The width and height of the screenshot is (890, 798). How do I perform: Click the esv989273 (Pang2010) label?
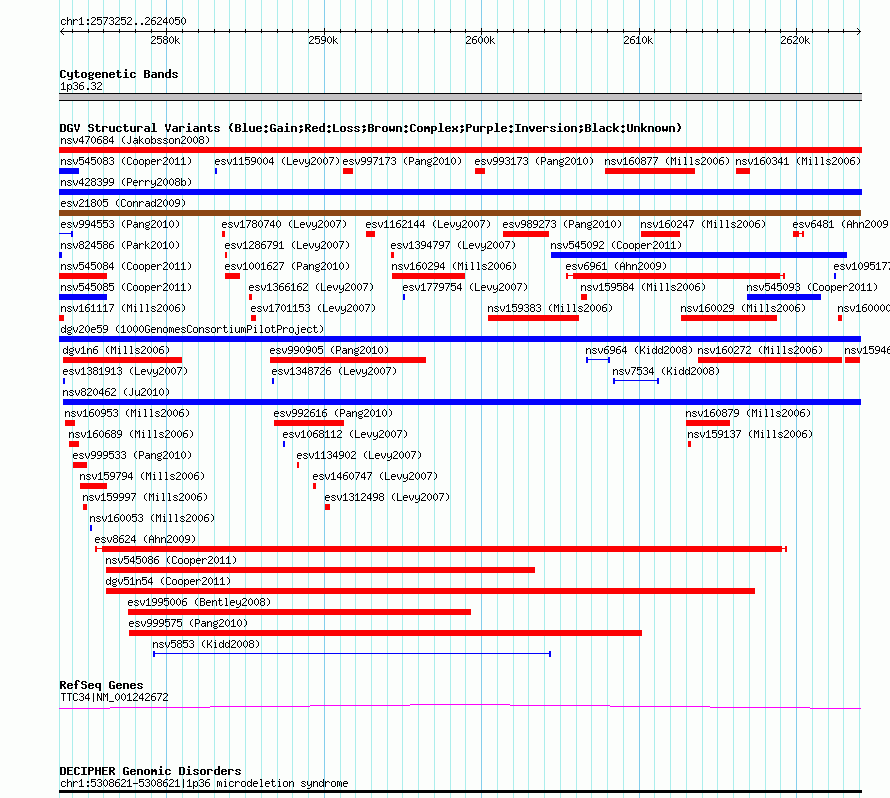click(x=562, y=224)
